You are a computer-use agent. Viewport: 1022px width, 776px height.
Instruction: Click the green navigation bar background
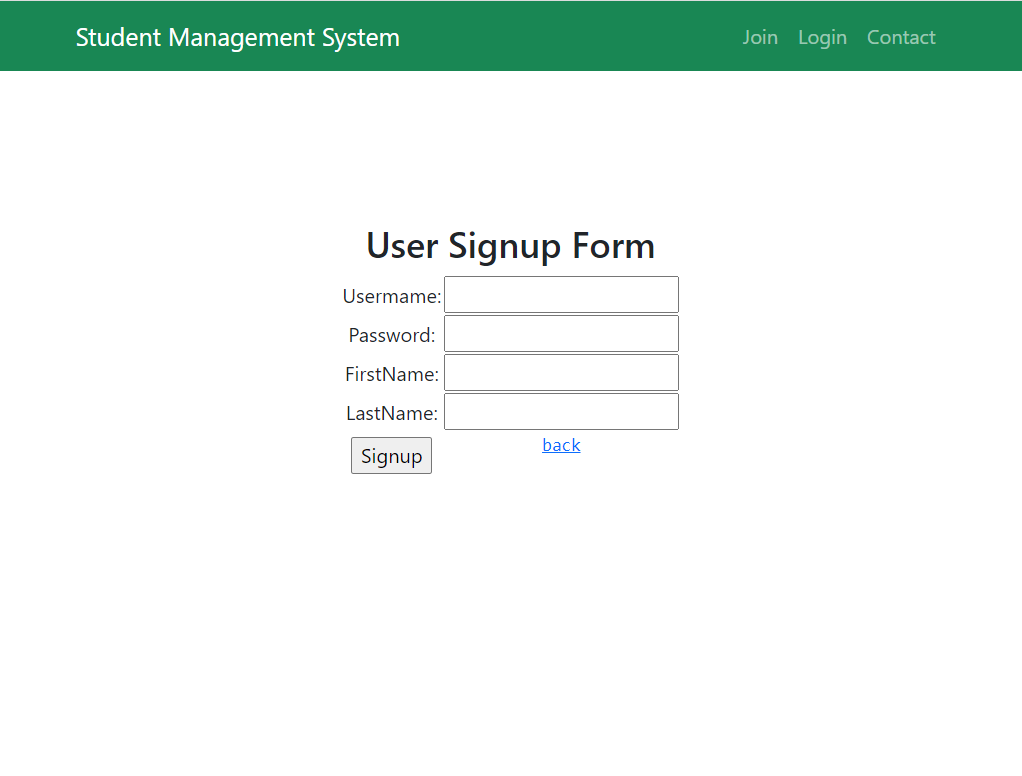(x=550, y=36)
